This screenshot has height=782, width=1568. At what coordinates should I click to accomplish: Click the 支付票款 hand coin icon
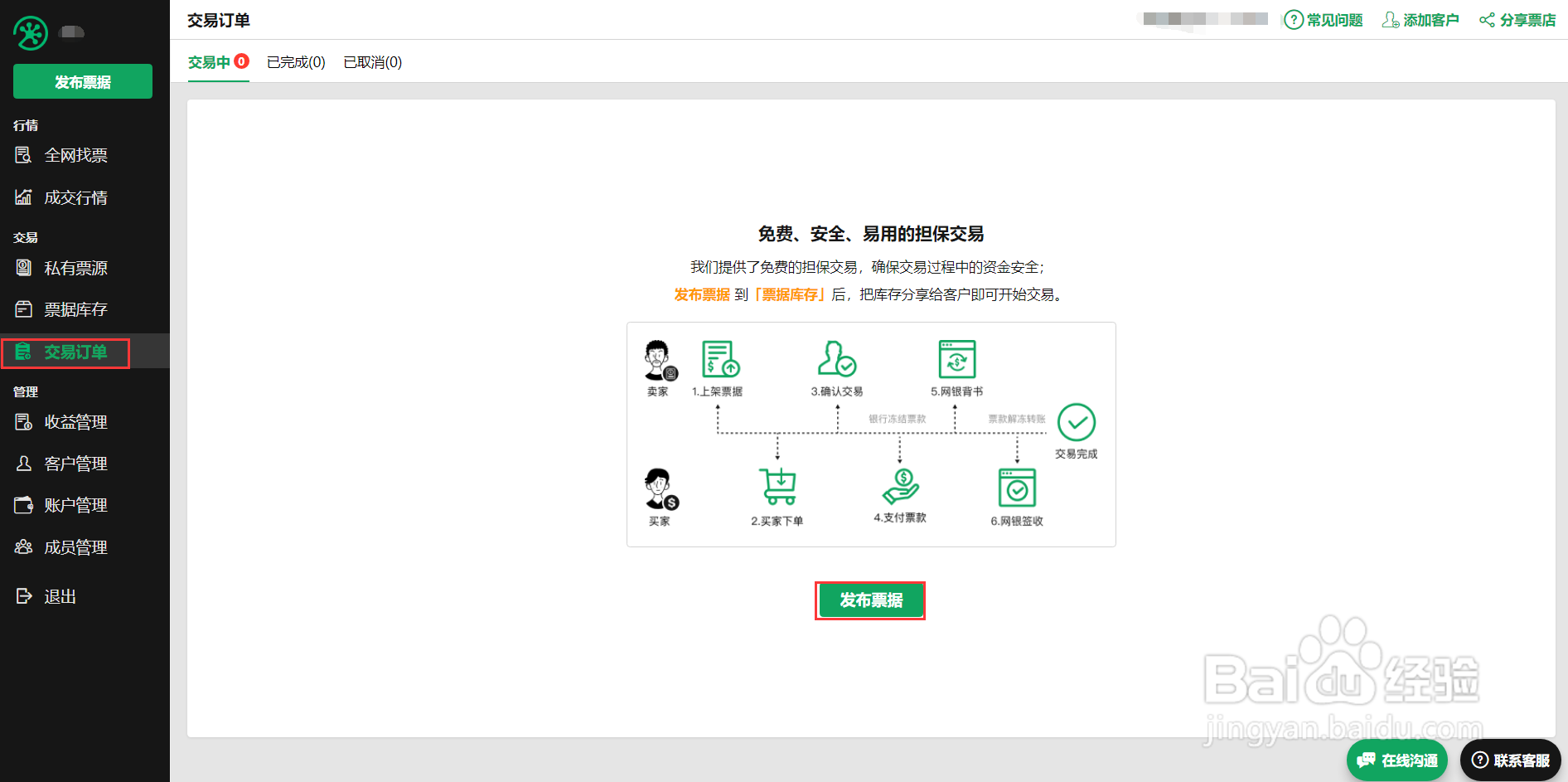(x=901, y=486)
